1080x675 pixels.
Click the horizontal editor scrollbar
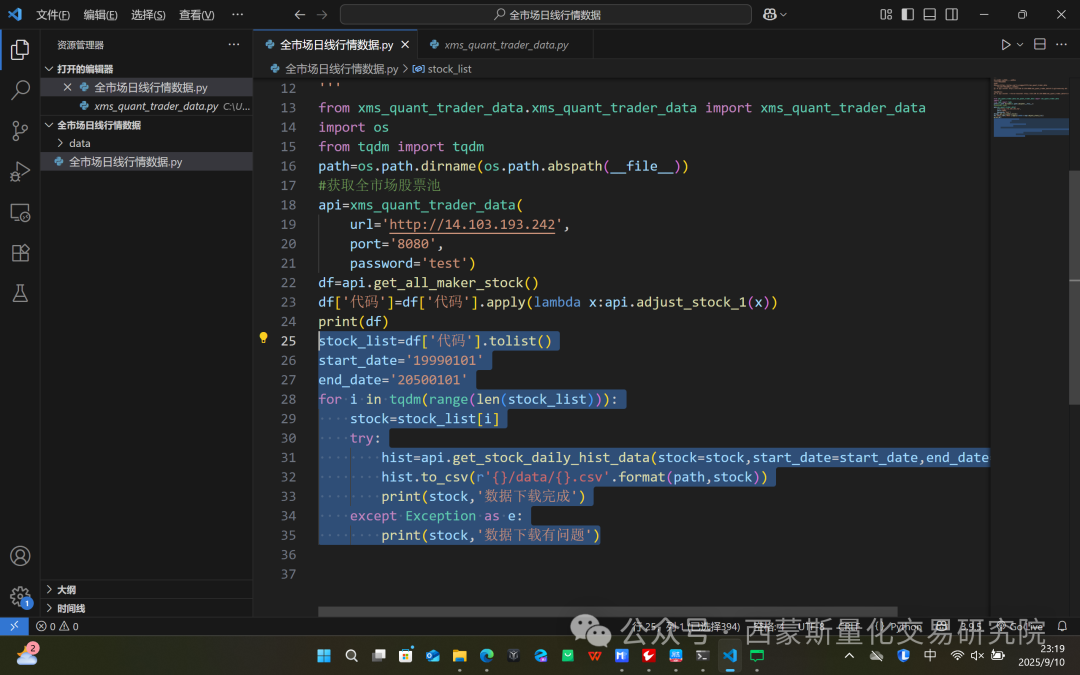click(x=608, y=612)
